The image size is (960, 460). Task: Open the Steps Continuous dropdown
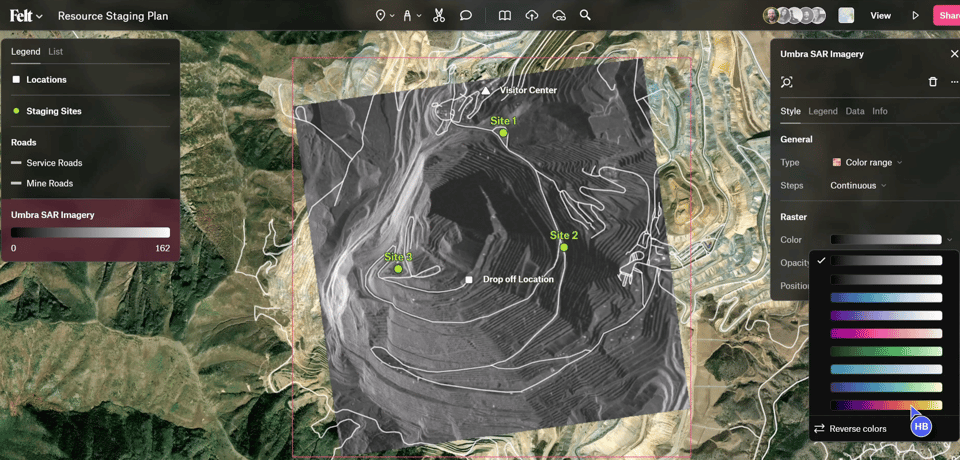click(858, 186)
